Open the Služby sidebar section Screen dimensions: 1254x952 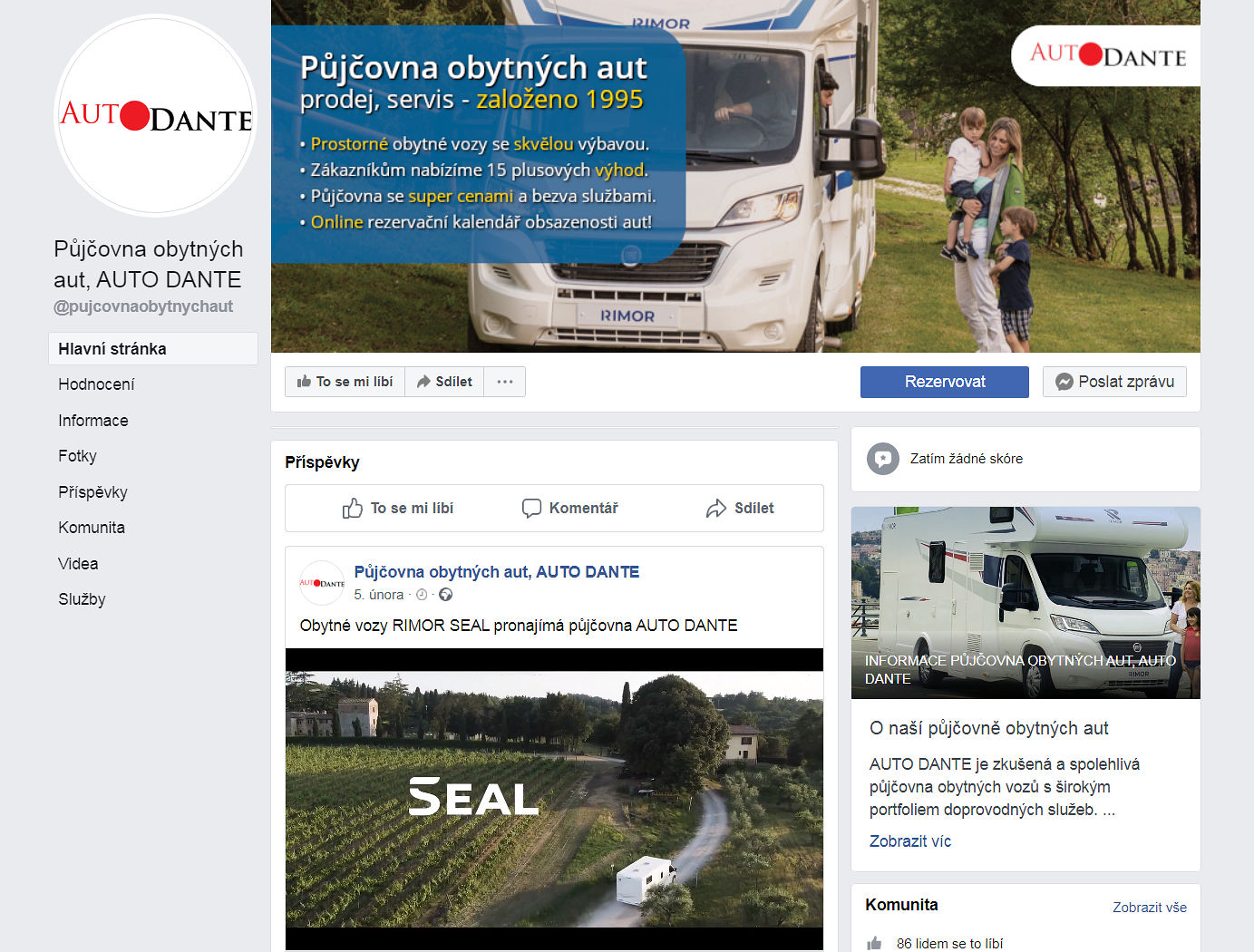pyautogui.click(x=82, y=599)
